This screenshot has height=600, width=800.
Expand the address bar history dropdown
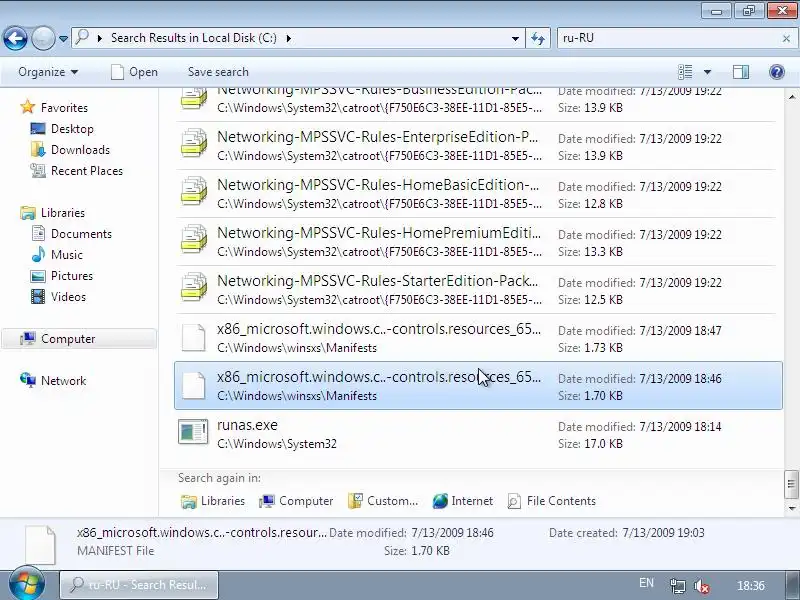515,39
